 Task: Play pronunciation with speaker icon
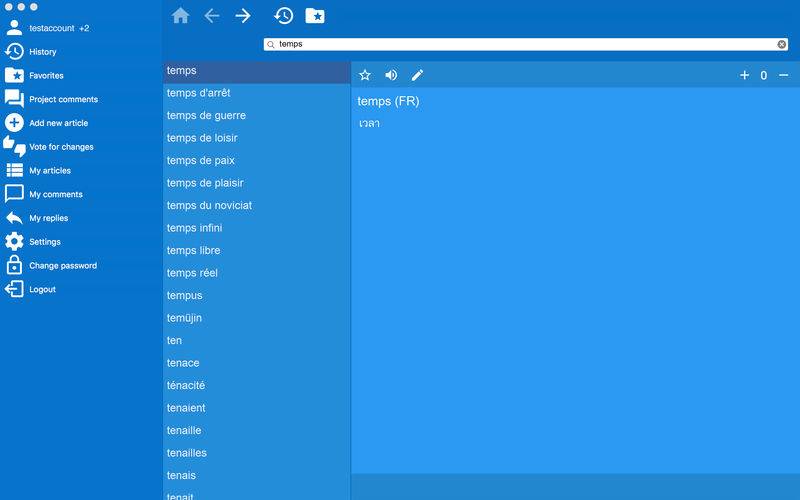391,76
